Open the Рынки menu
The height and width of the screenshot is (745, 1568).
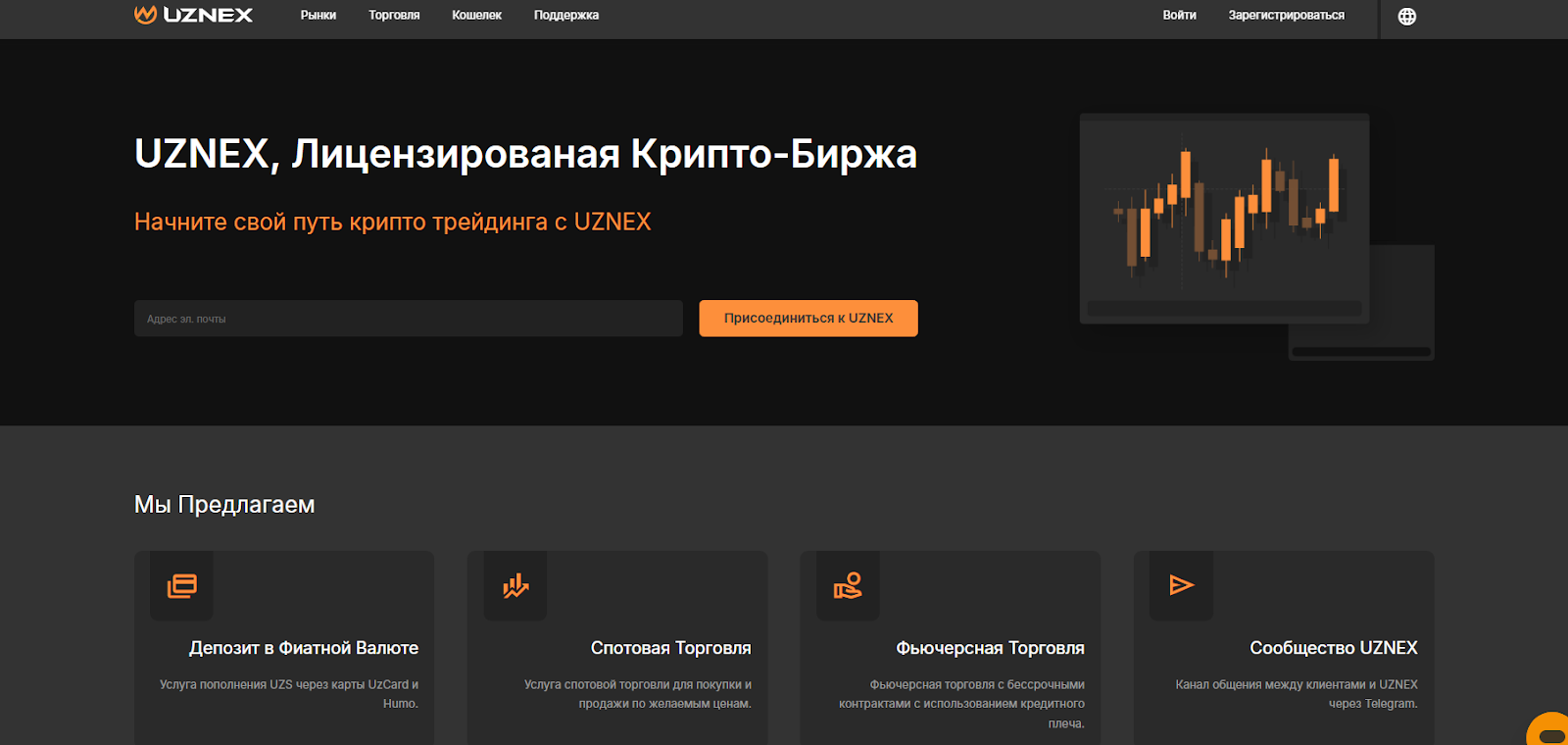(318, 15)
